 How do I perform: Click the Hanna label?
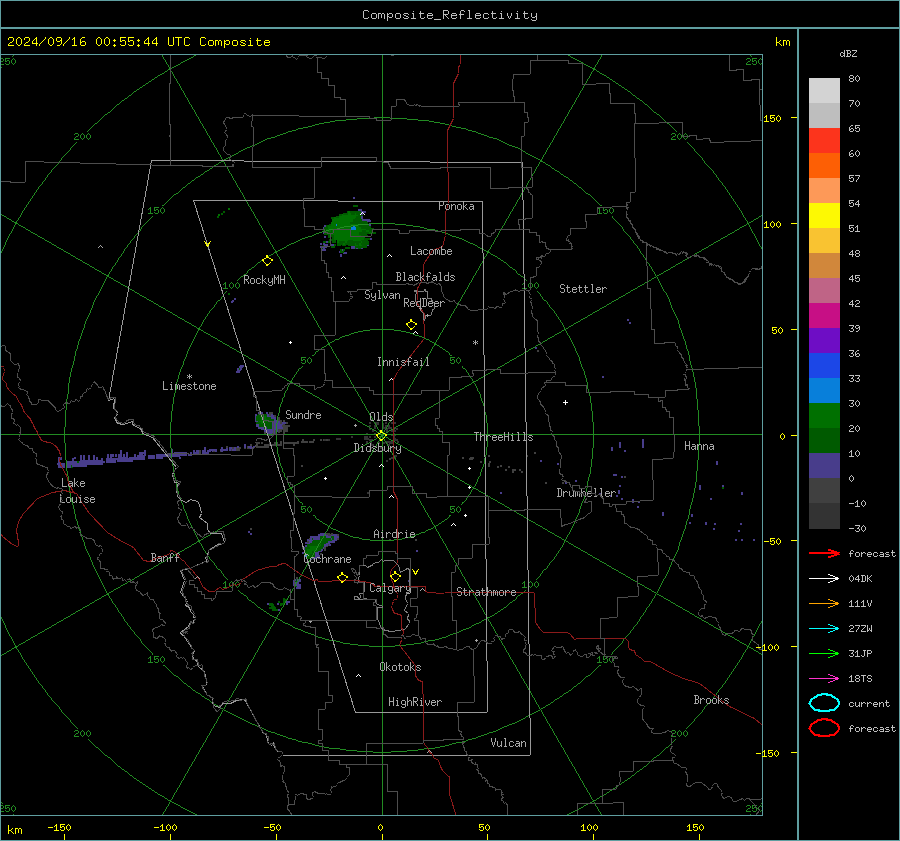pos(699,446)
